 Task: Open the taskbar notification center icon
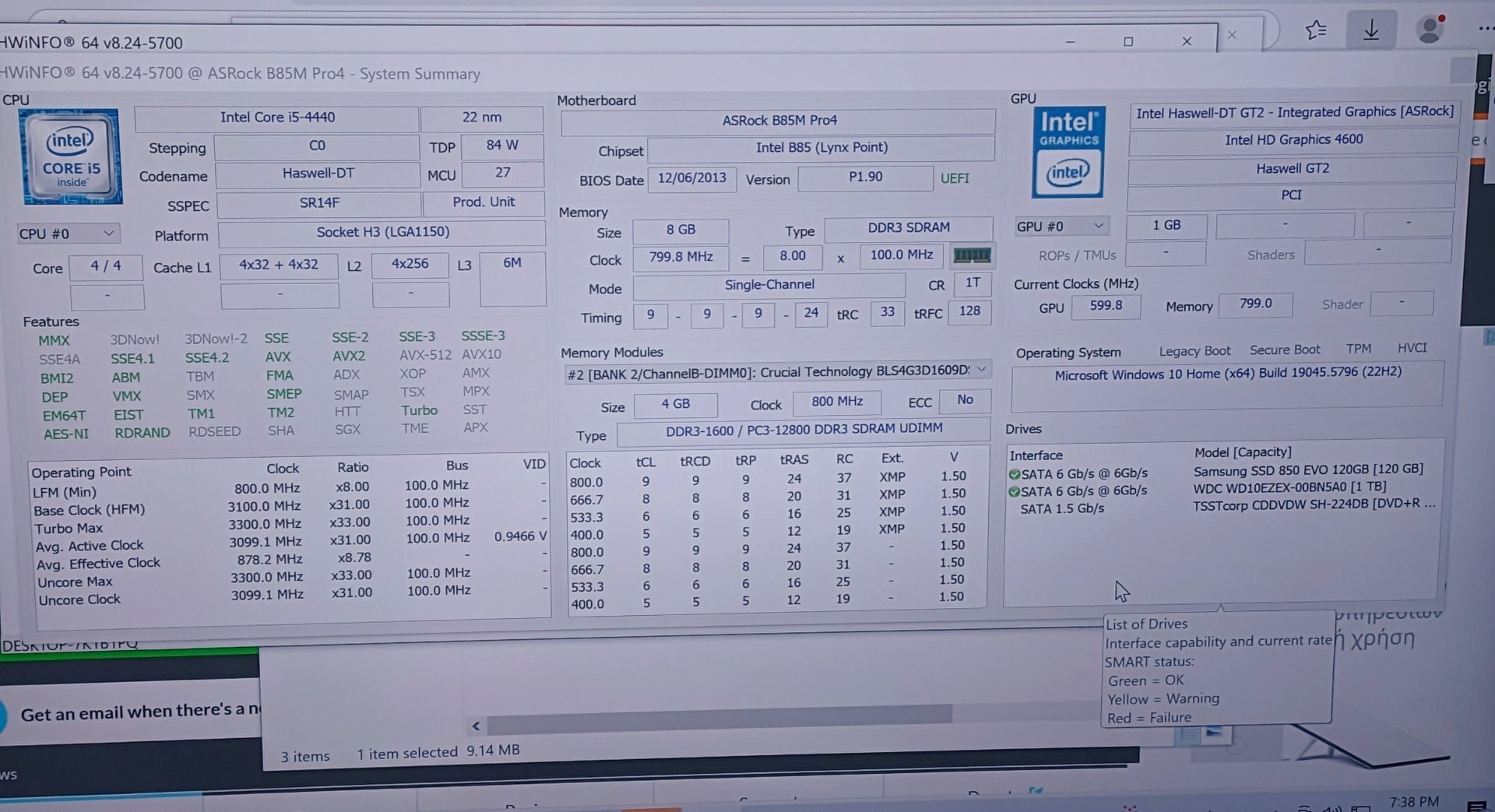[x=1477, y=806]
